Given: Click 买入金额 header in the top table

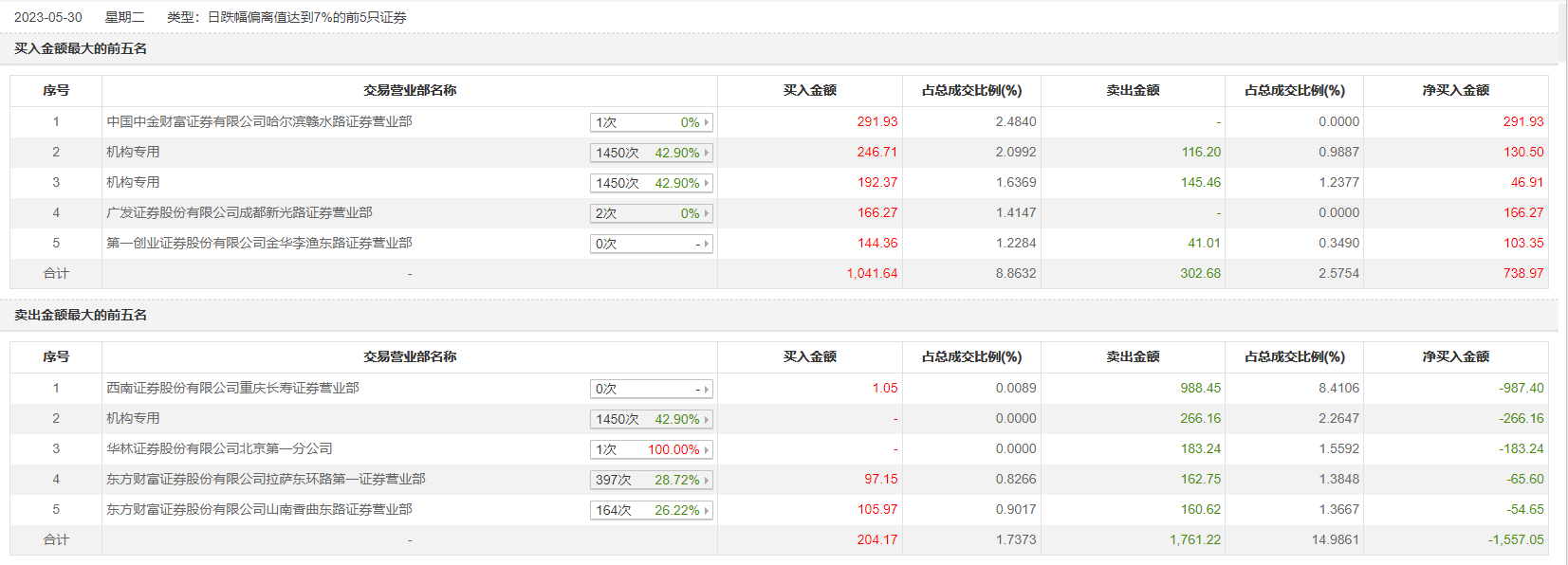Looking at the screenshot, I should click(x=809, y=90).
